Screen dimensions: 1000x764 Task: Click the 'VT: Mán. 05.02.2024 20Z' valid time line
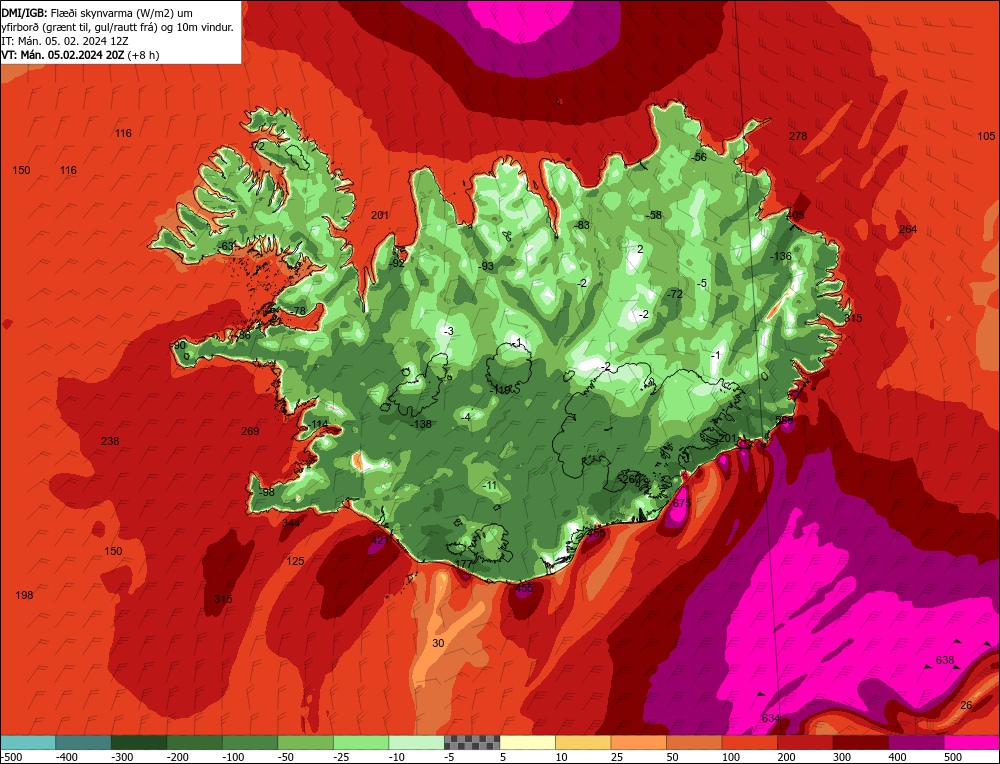tap(63, 55)
